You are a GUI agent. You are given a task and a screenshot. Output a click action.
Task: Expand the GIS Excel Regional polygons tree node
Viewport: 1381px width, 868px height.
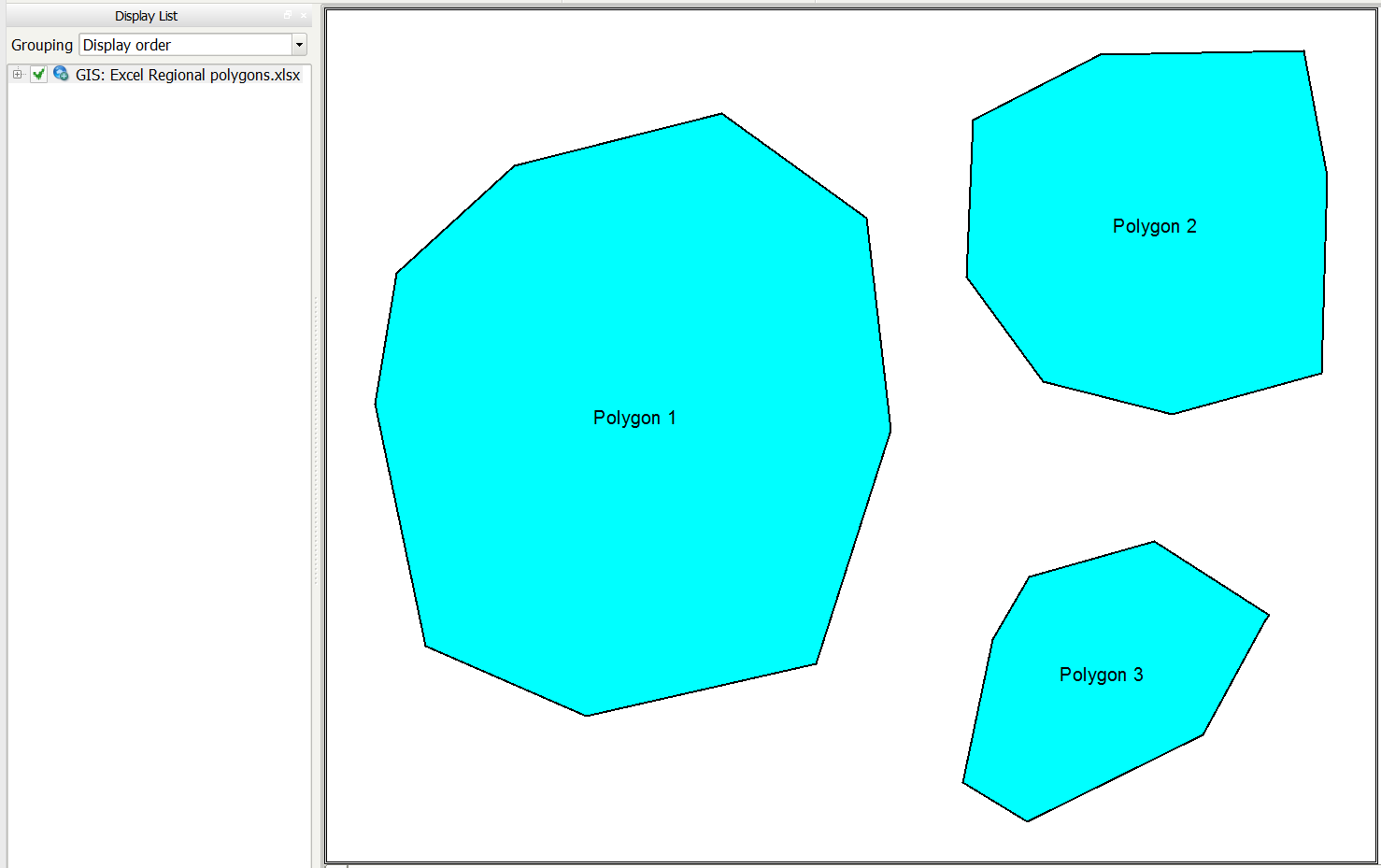(17, 75)
